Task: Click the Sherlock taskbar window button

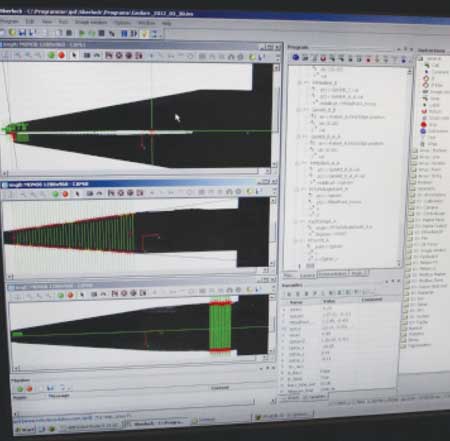Action: coord(157,423)
